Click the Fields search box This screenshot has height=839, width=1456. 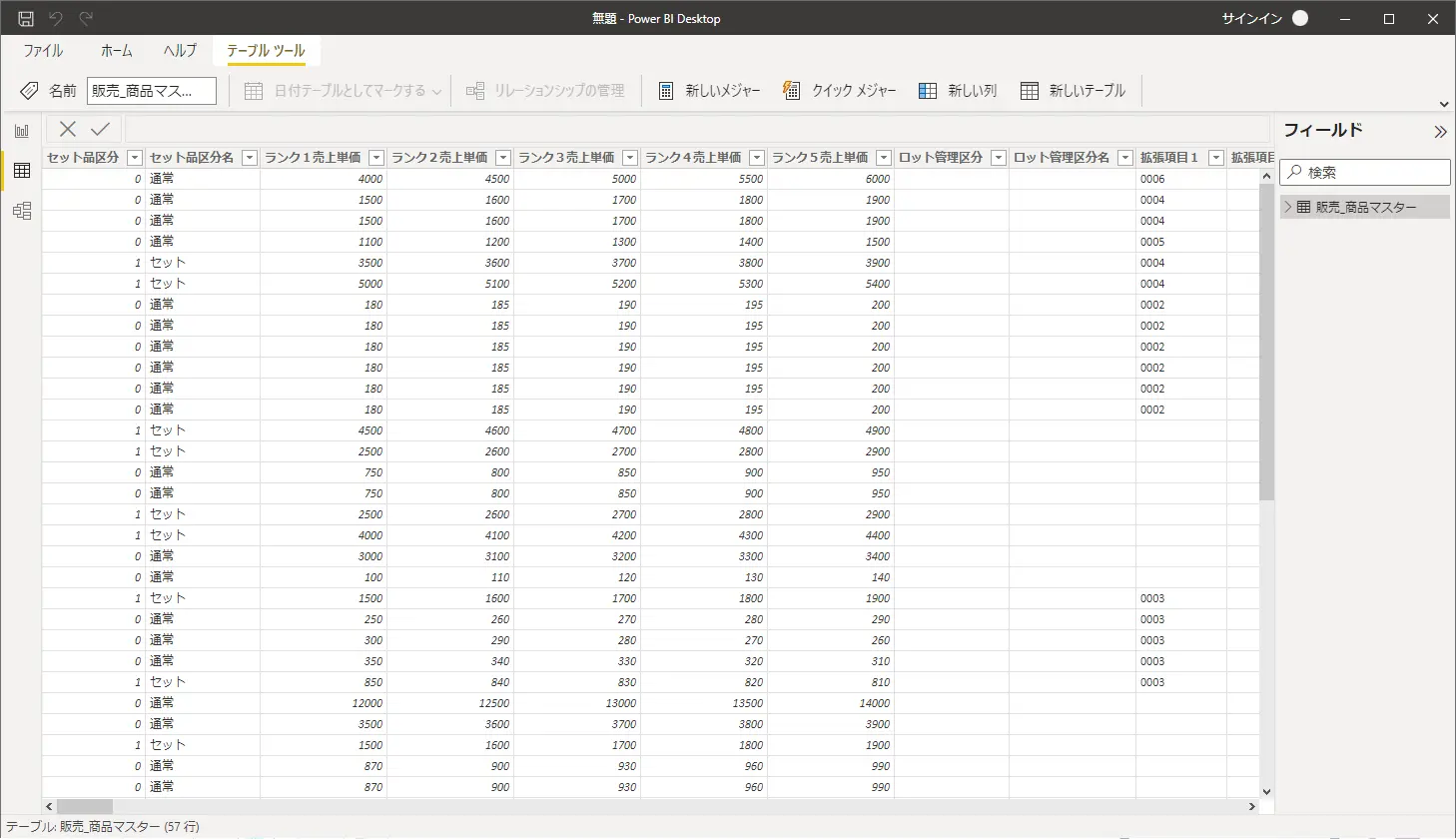[x=1365, y=172]
